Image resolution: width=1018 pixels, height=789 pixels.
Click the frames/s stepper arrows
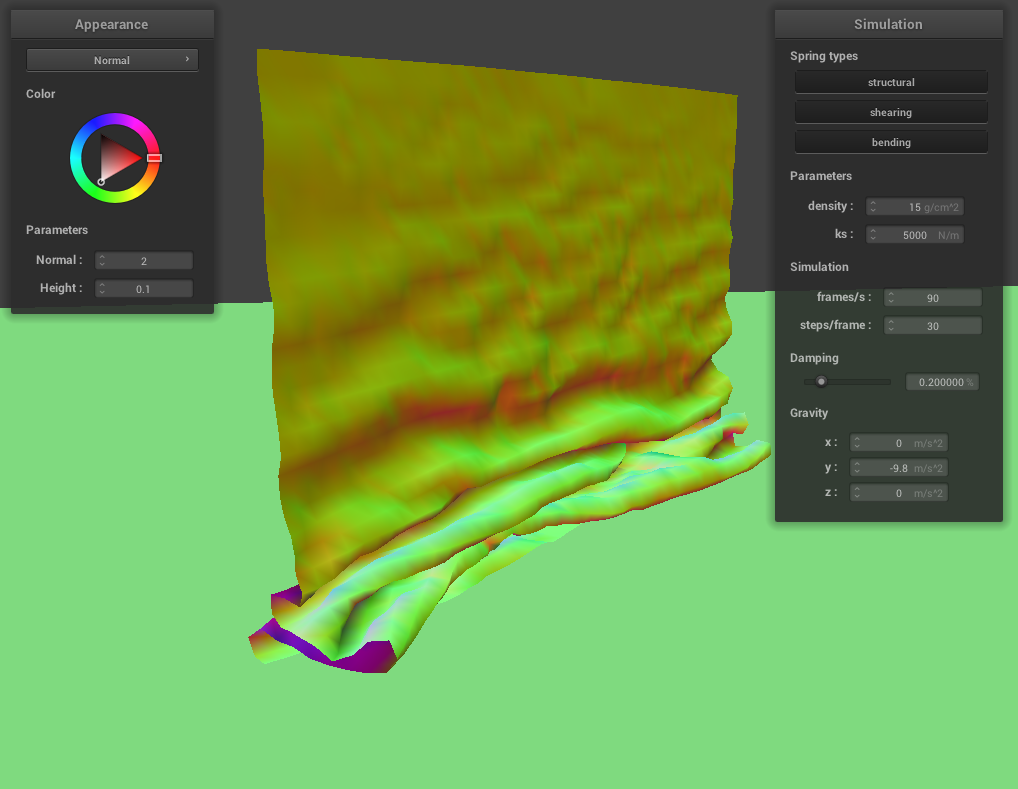point(891,297)
